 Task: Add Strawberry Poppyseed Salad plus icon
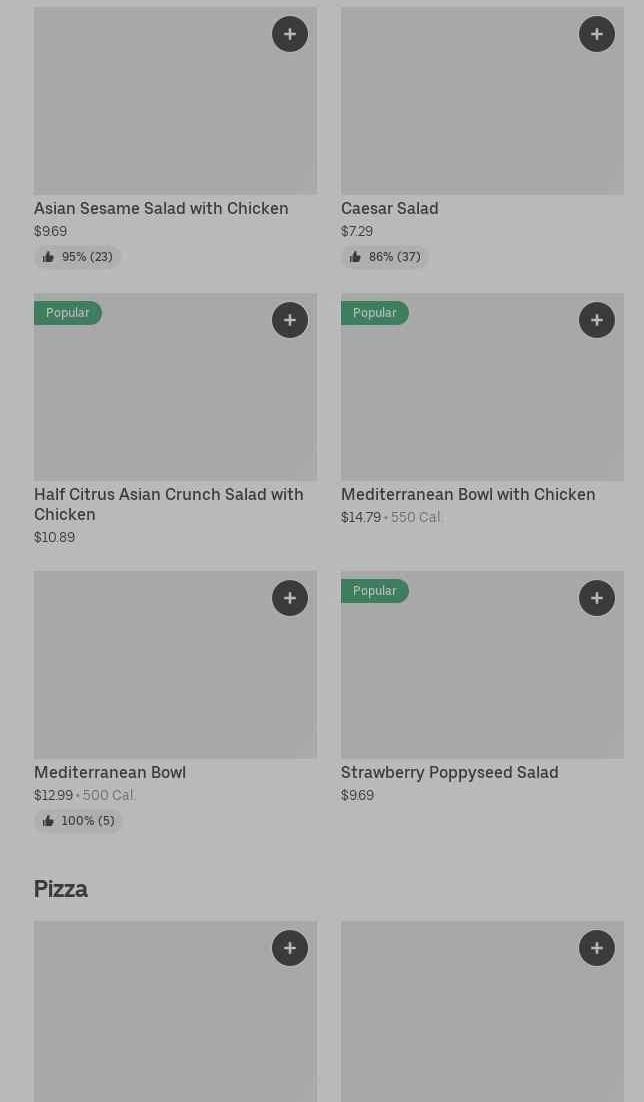click(x=597, y=598)
